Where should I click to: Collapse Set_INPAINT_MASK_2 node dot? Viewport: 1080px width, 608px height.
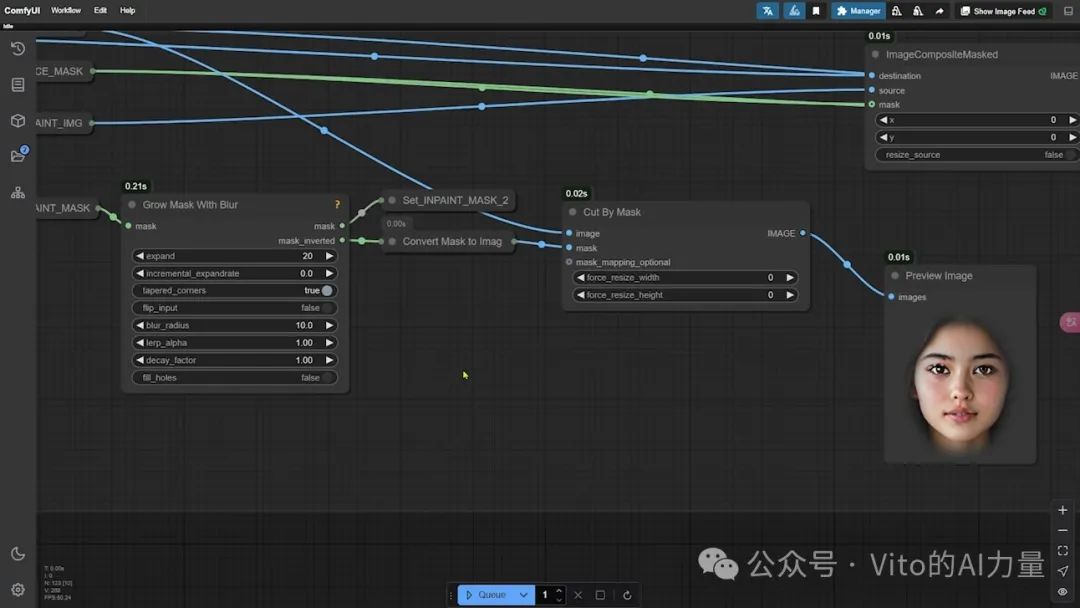pos(392,200)
